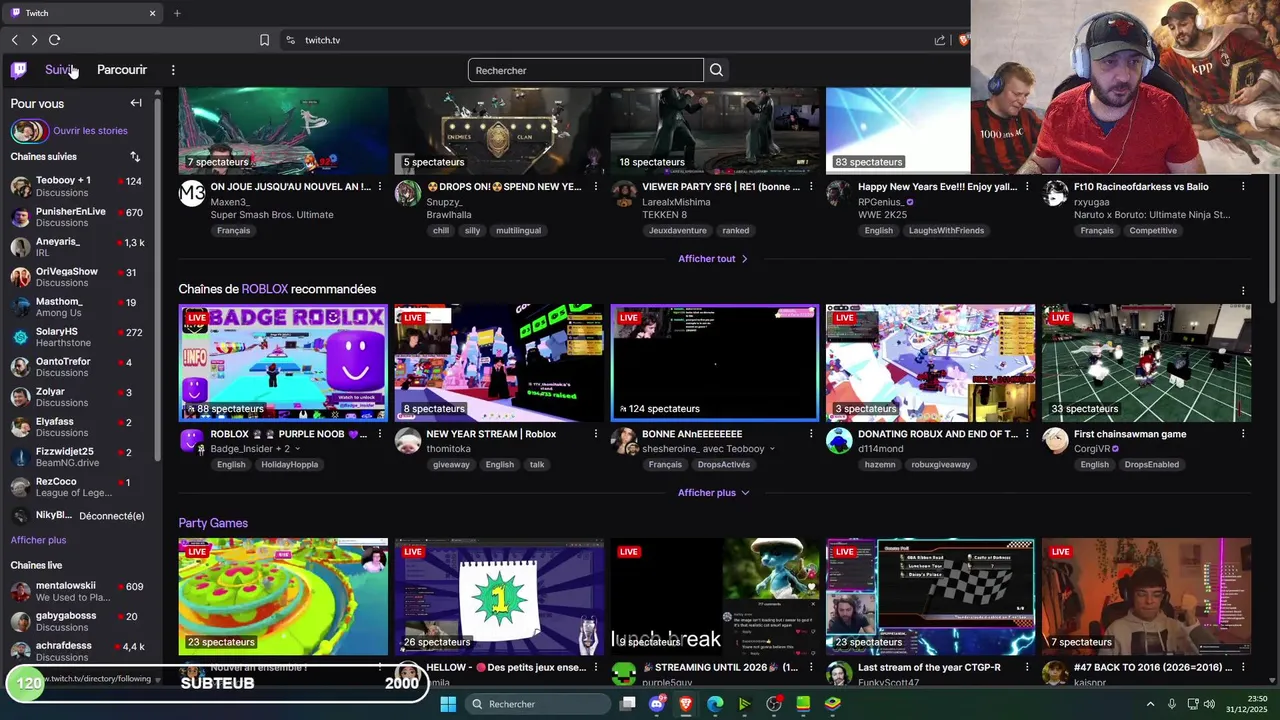Open ROBLOX category link in heading
The image size is (1280, 720).
click(x=264, y=289)
